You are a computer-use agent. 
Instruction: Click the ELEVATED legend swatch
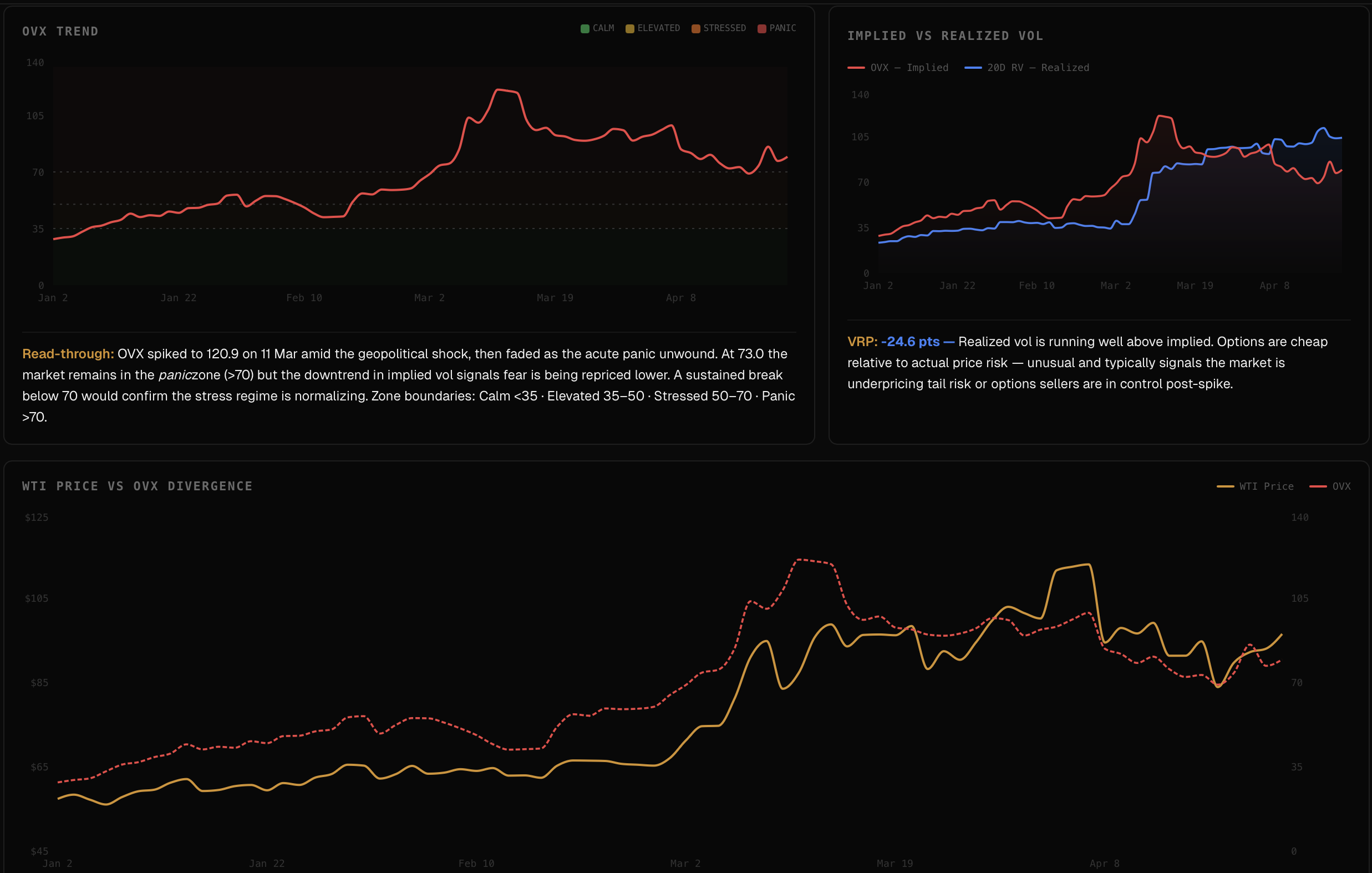(x=629, y=28)
